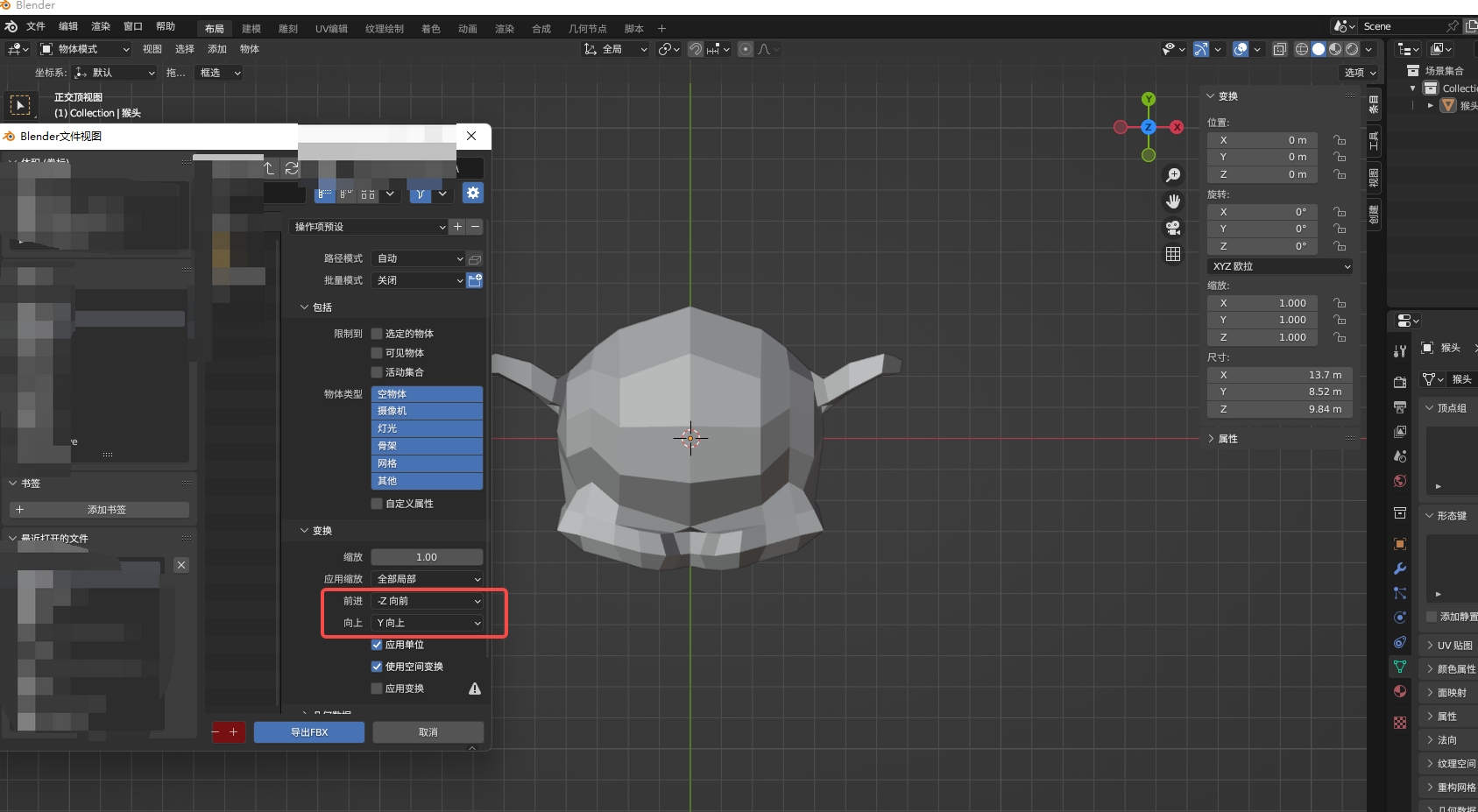Click the 导出FBX button
The height and width of the screenshot is (812, 1478).
[x=309, y=732]
